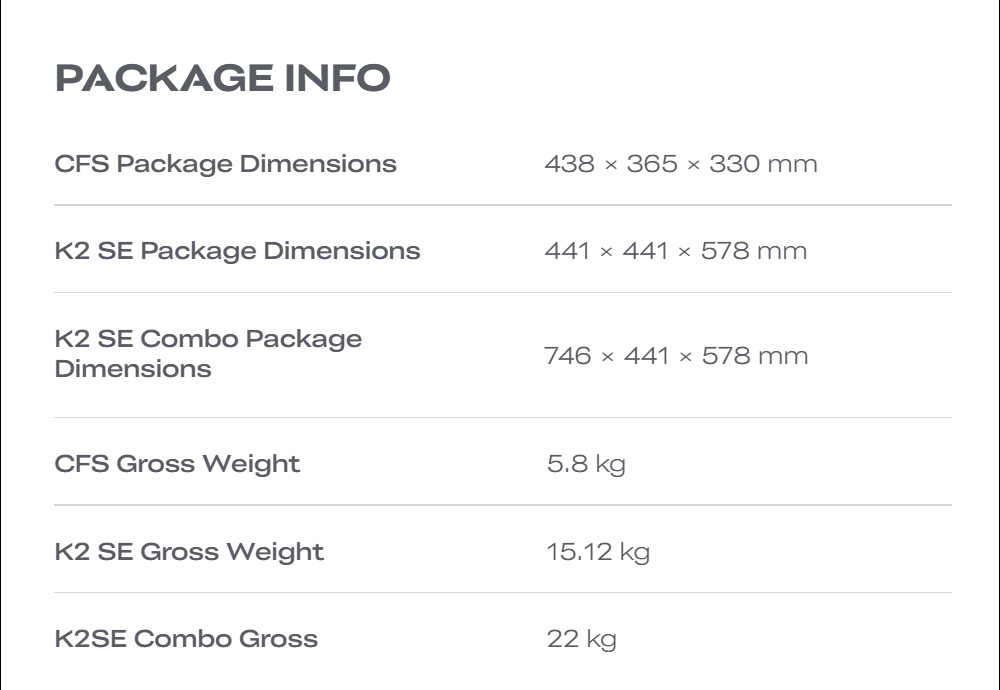Click the divider line under CFS Package Dimensions
The height and width of the screenshot is (690, 1000).
pos(502,205)
